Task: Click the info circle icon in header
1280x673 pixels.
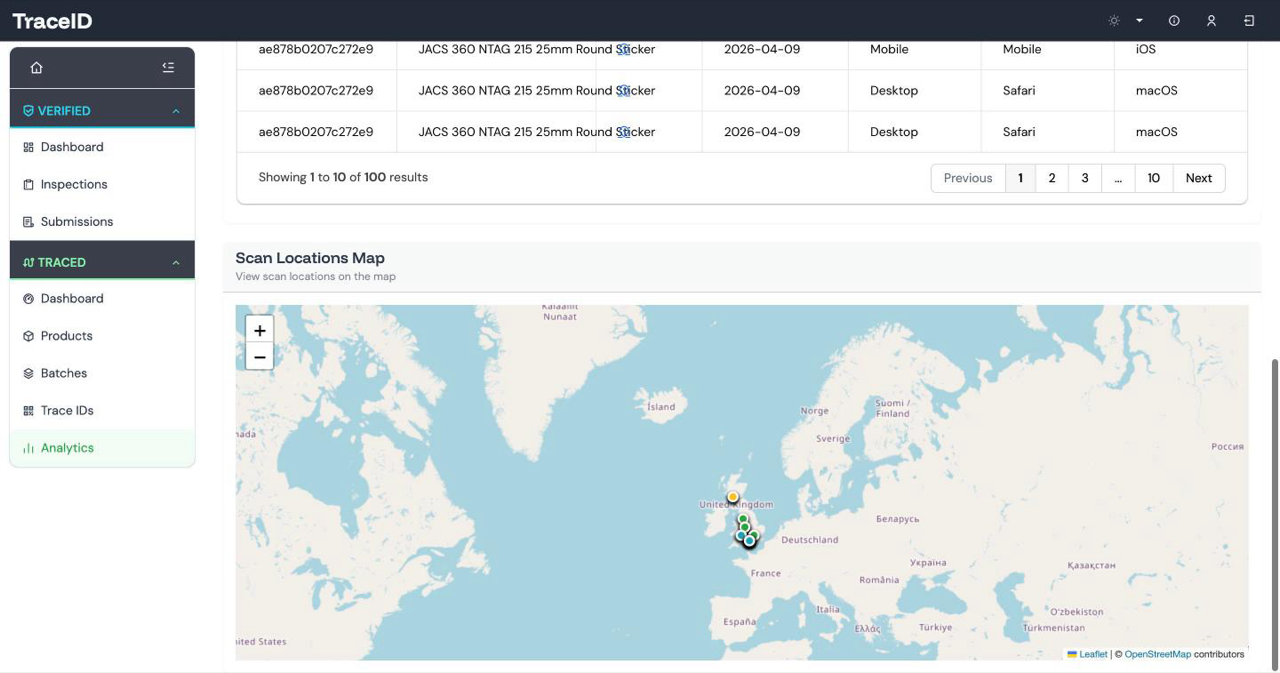Action: click(x=1174, y=21)
